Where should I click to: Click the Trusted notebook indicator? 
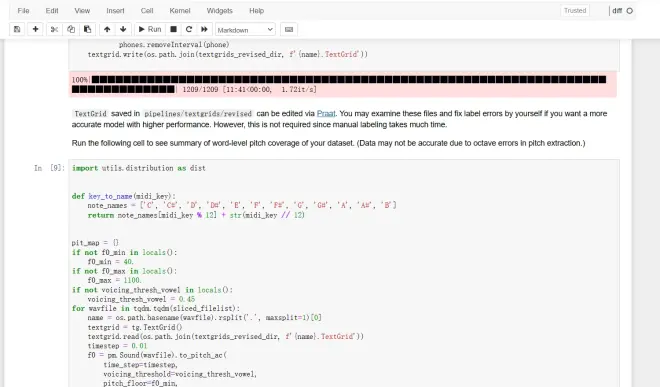575,11
